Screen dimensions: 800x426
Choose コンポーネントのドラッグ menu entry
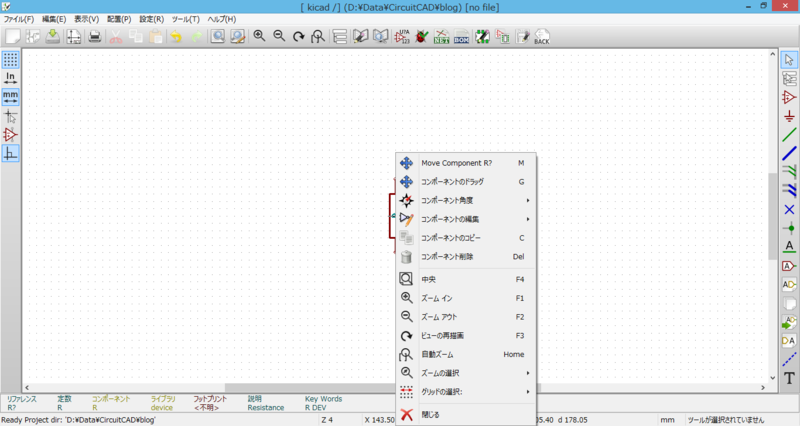[x=466, y=182]
